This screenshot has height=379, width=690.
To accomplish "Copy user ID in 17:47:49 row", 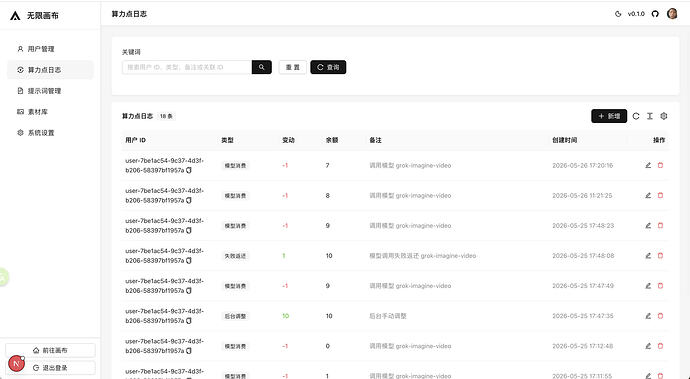I will (189, 291).
